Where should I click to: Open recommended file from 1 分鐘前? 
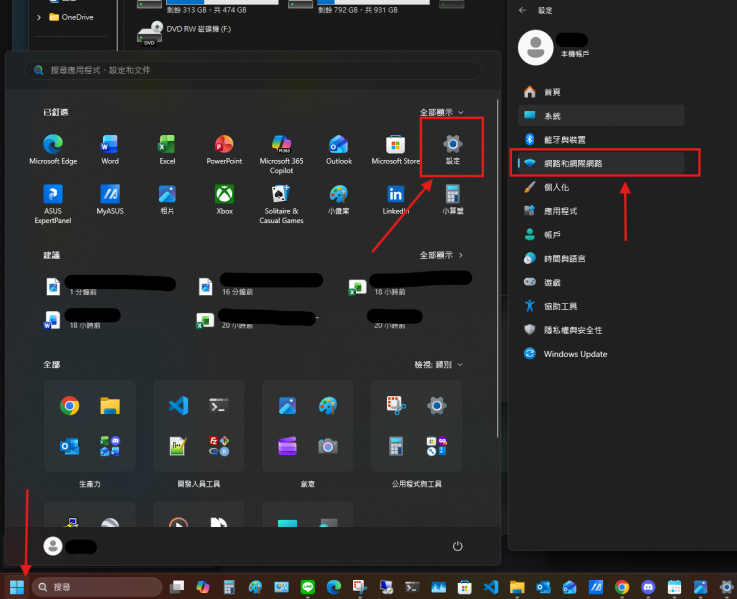(x=111, y=286)
